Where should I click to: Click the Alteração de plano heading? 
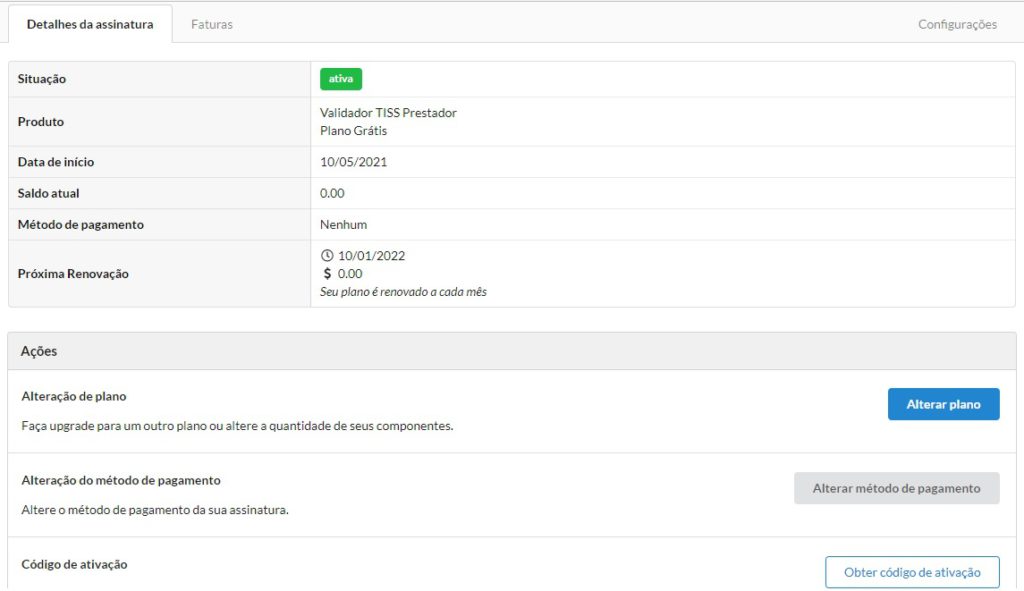(x=74, y=397)
